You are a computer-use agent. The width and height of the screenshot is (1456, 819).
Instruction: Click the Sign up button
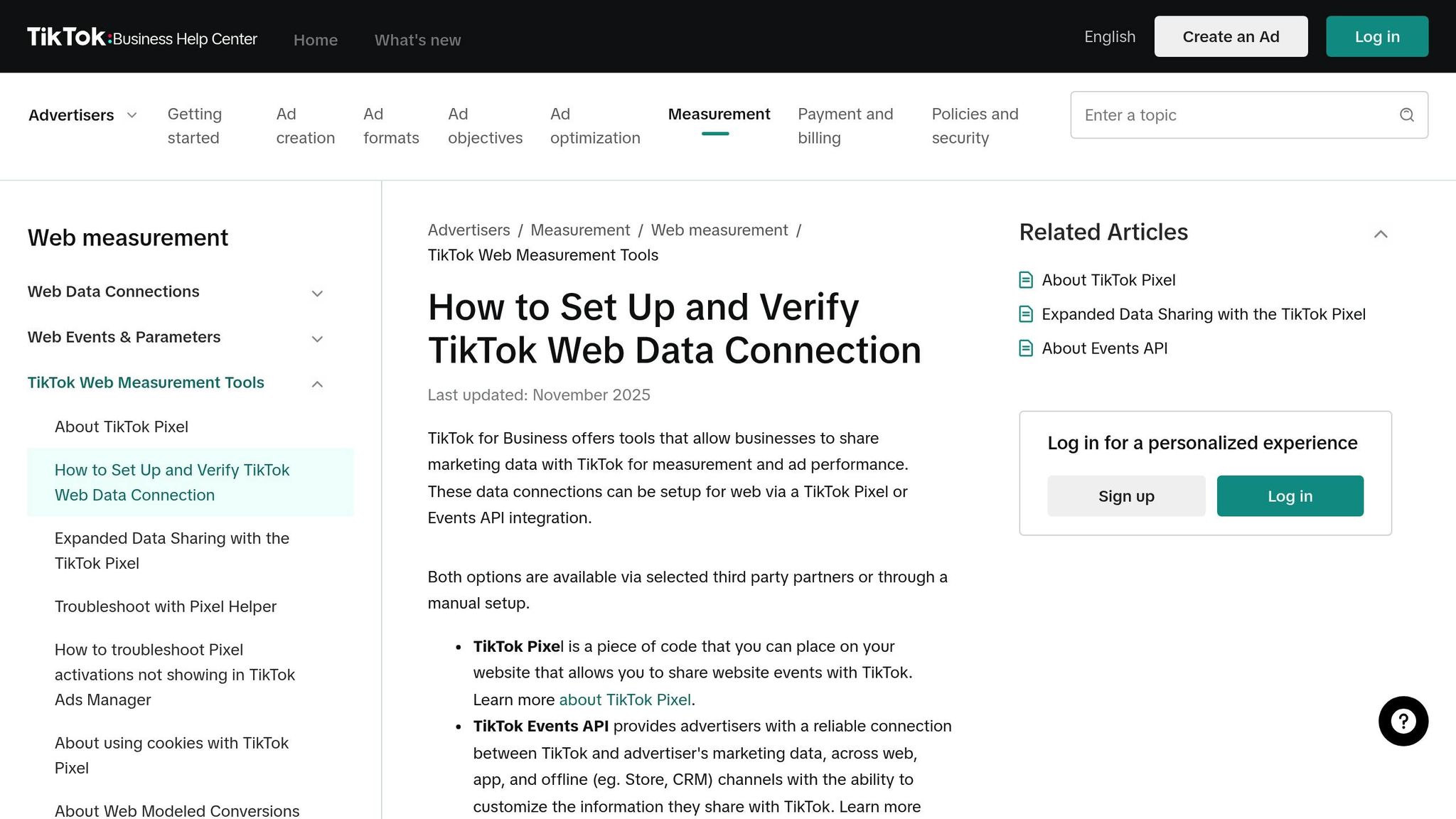coord(1125,496)
